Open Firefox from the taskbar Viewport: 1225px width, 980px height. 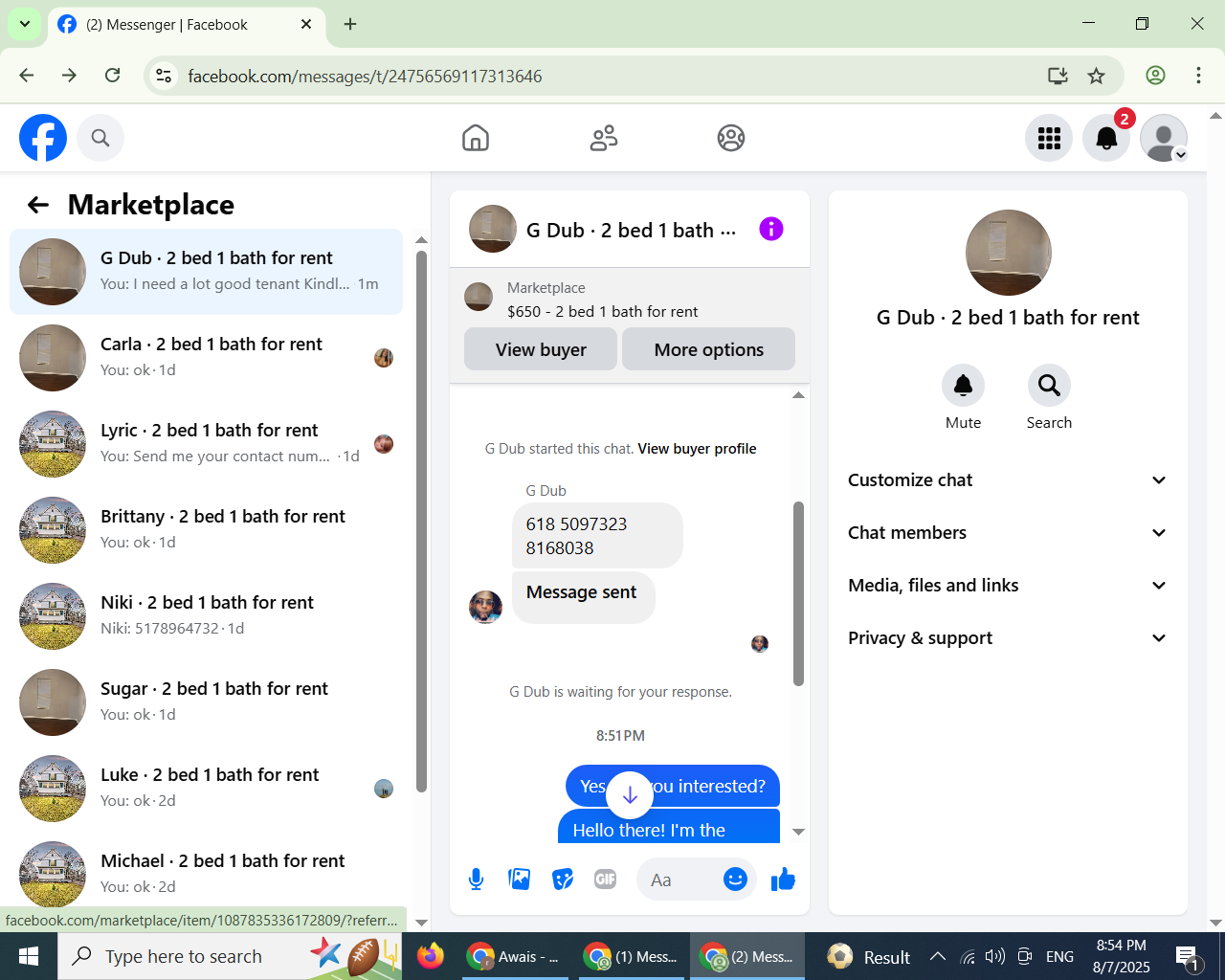tap(431, 956)
